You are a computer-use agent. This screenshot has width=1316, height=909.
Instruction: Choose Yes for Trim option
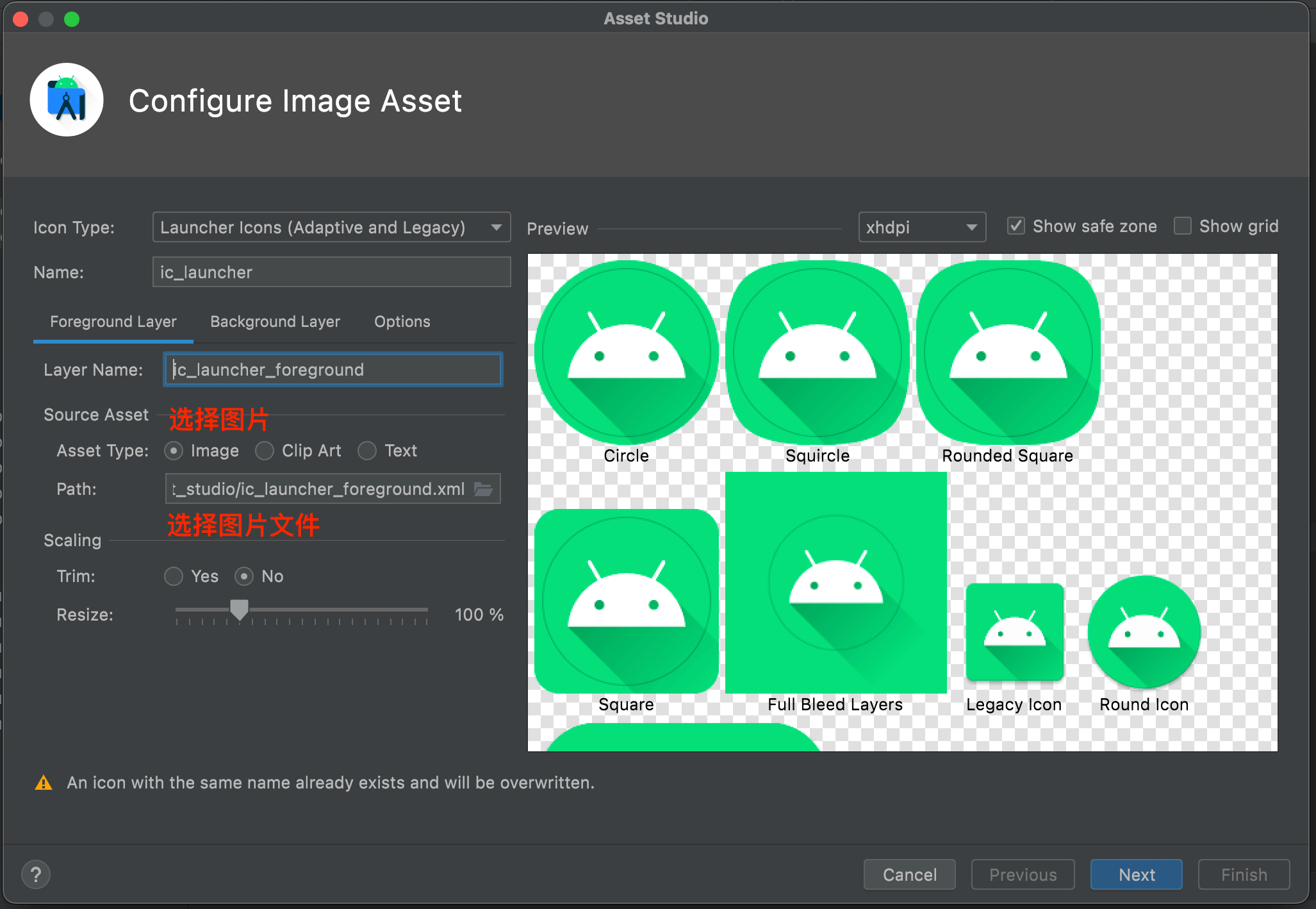pos(174,576)
